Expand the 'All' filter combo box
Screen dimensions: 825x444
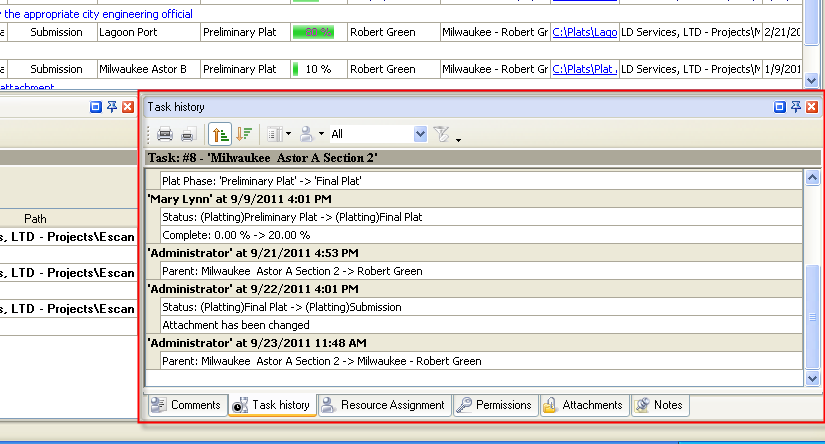coord(420,134)
